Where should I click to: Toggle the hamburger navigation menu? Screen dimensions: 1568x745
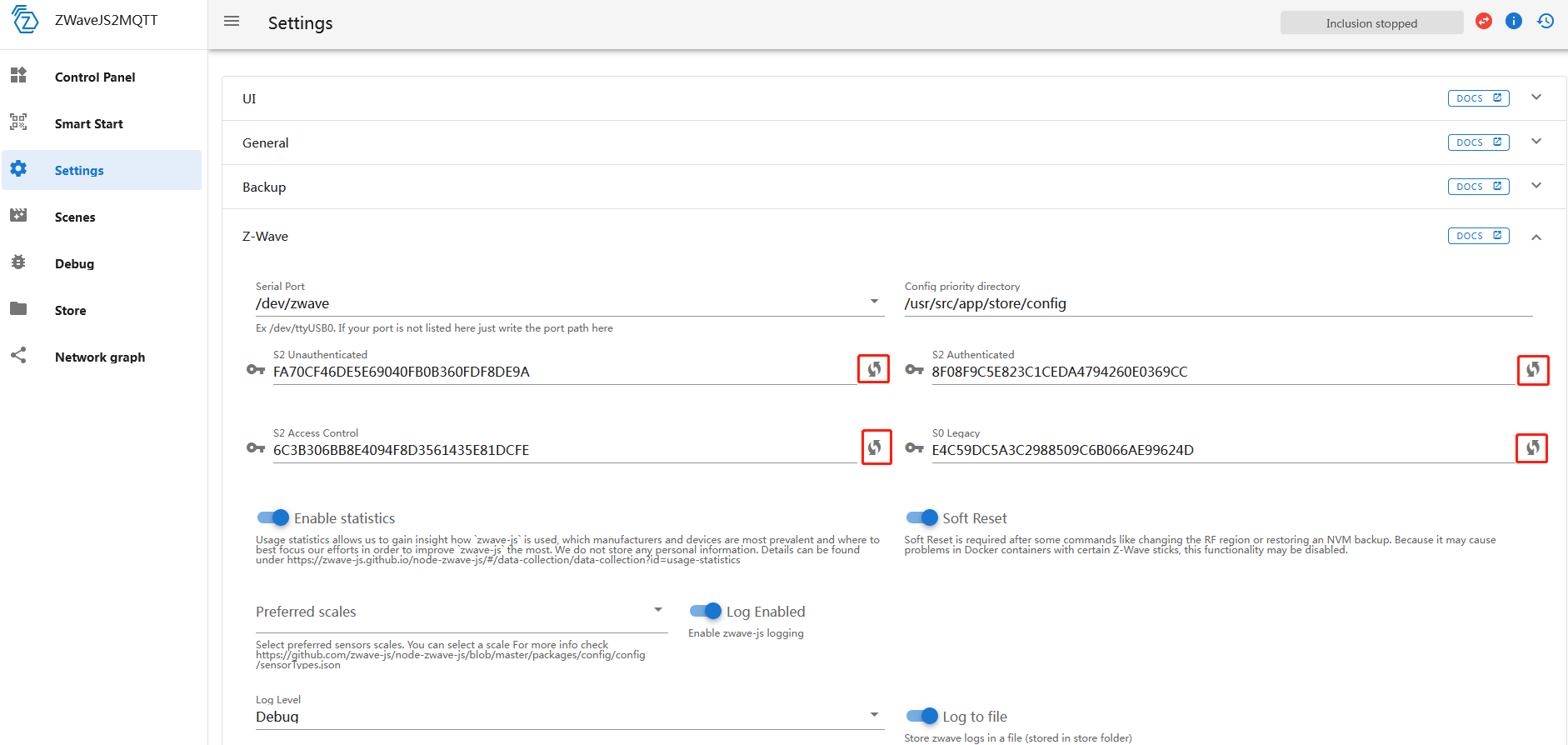pyautogui.click(x=232, y=22)
